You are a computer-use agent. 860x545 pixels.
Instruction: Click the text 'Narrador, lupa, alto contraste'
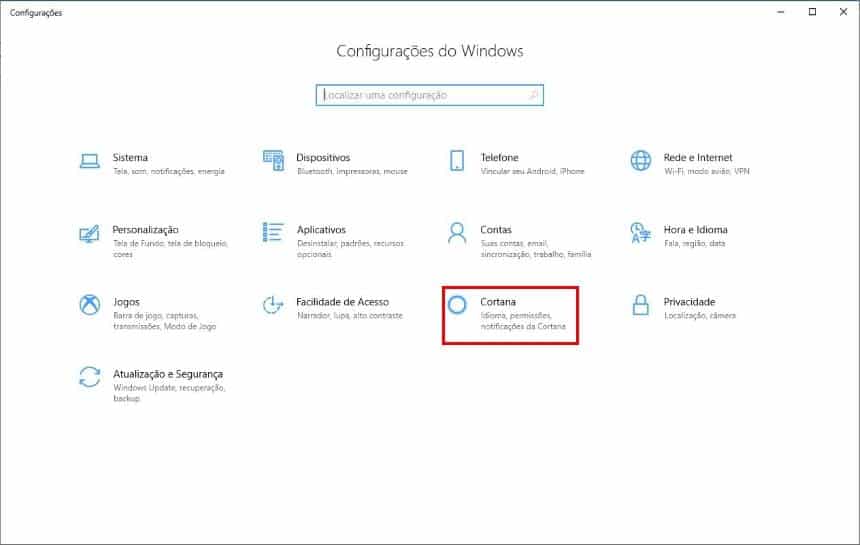point(350,316)
